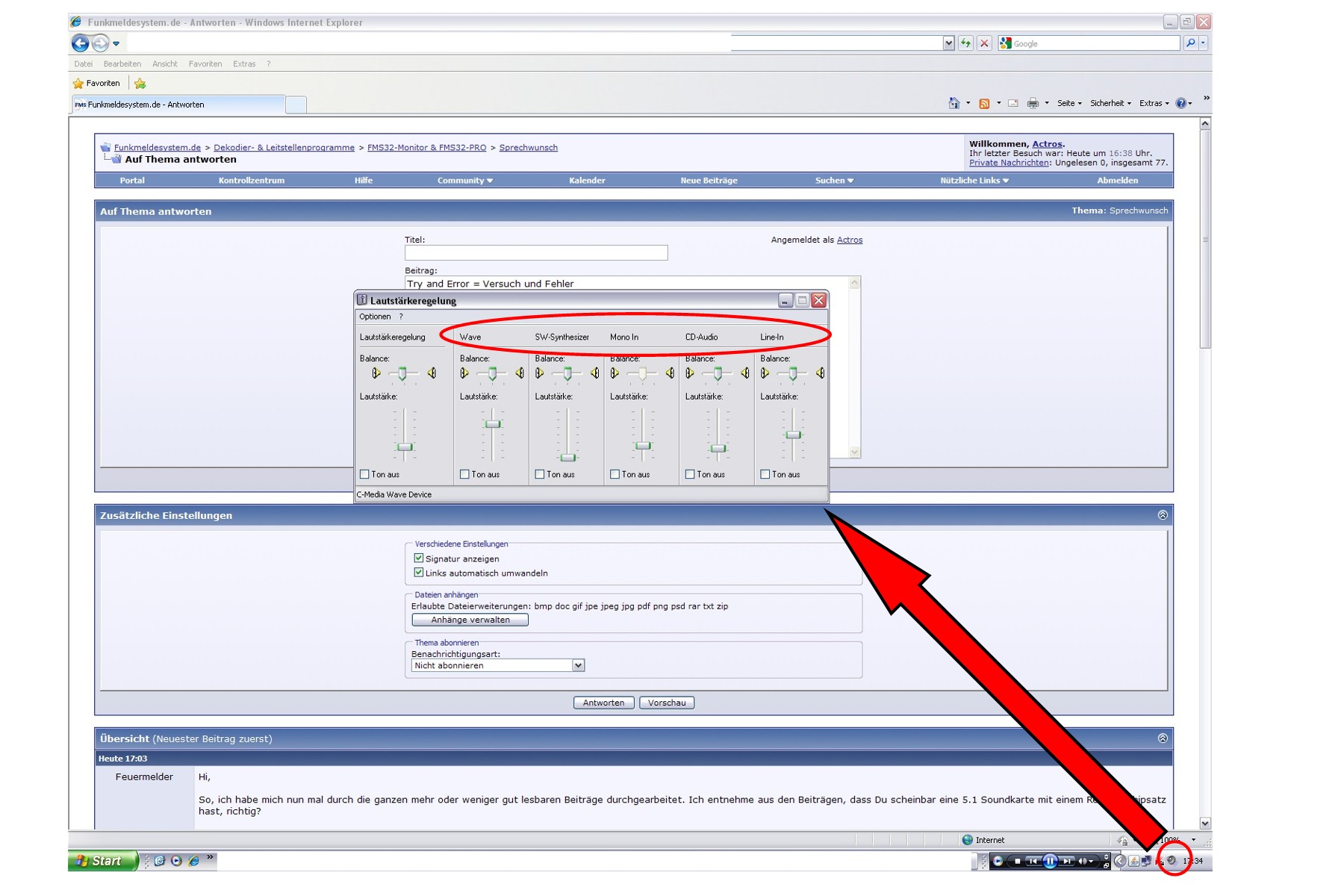1344x896 pixels.
Task: Check Ton aus for CD-Audio
Action: [690, 474]
